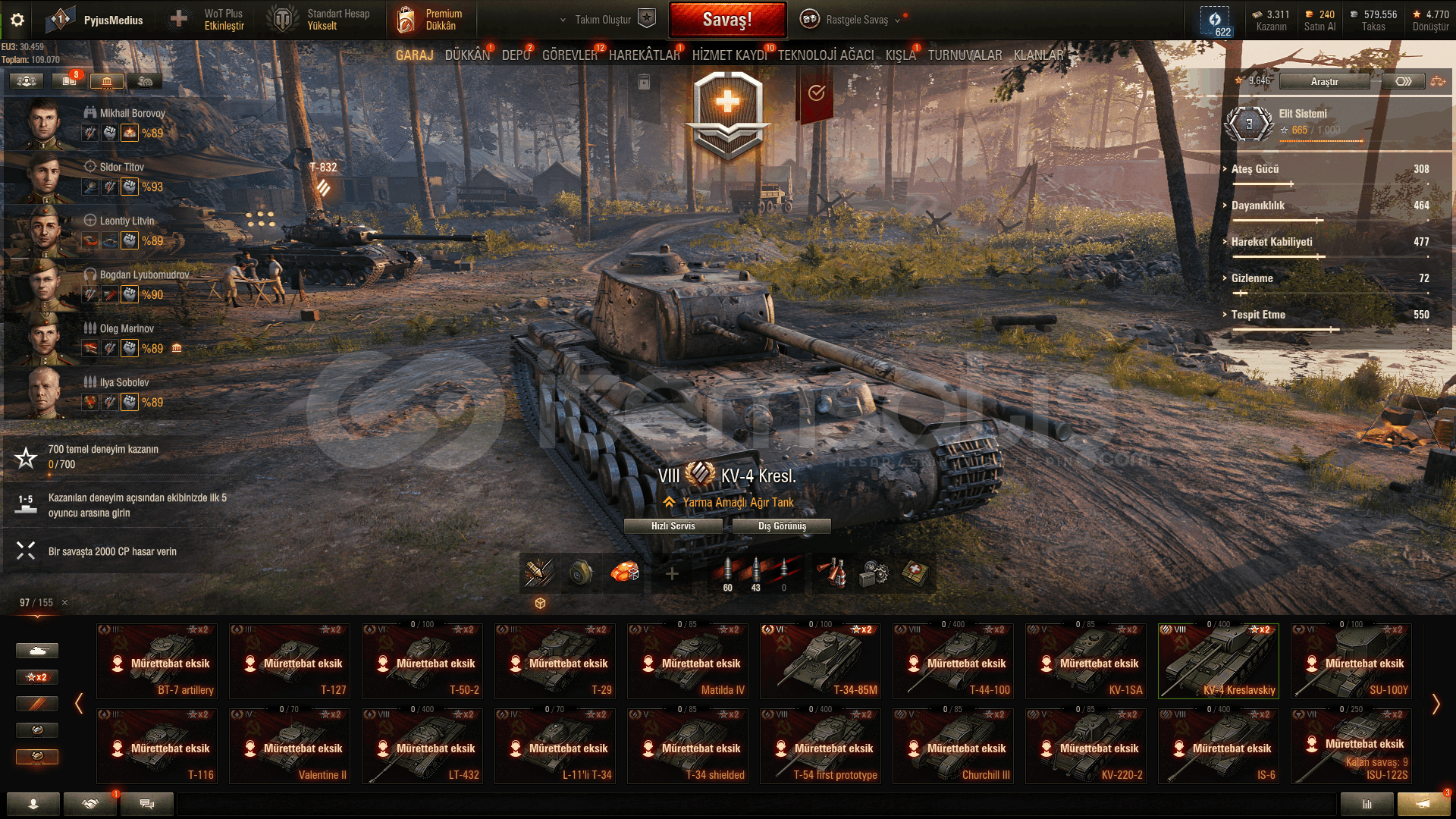The height and width of the screenshot is (819, 1456).
Task: Toggle the x2 bonus tank filter
Action: 37,677
